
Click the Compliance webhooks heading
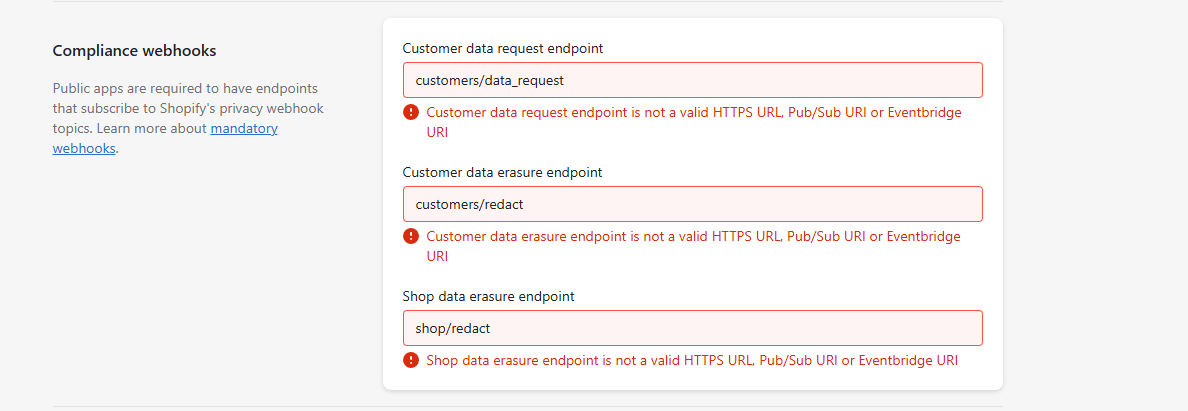click(x=134, y=51)
